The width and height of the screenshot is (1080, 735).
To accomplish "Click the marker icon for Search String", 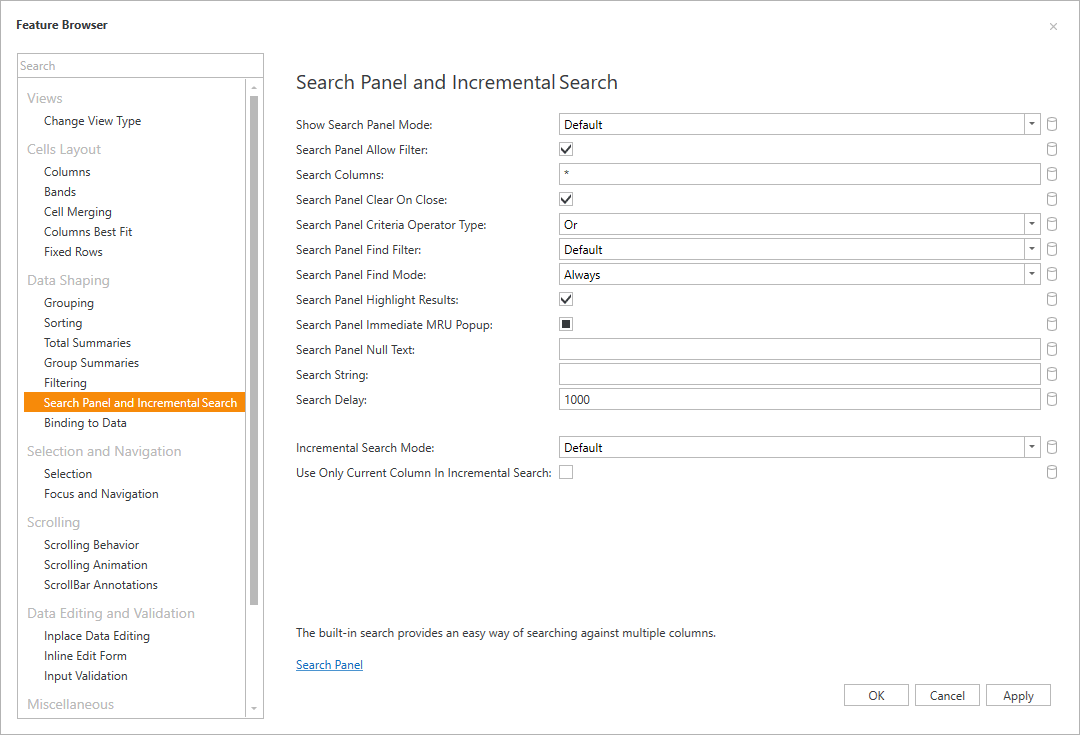I will point(1051,375).
